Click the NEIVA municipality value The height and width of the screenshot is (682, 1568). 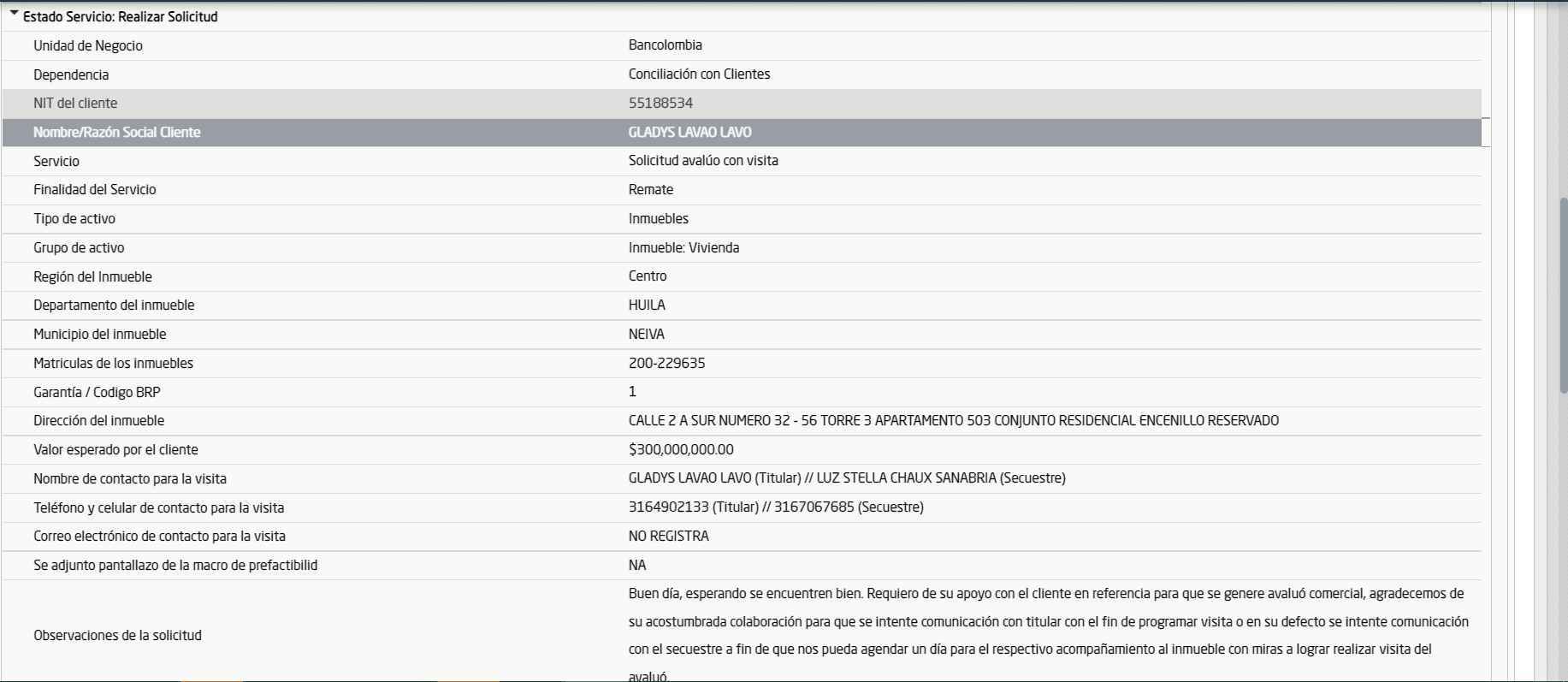click(x=646, y=335)
